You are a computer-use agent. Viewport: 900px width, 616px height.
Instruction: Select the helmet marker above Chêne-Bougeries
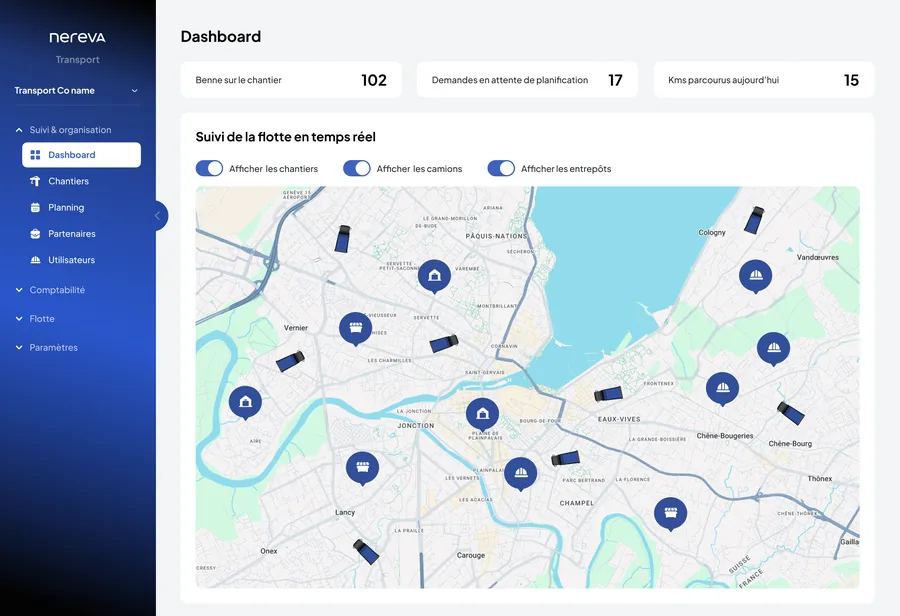(723, 389)
